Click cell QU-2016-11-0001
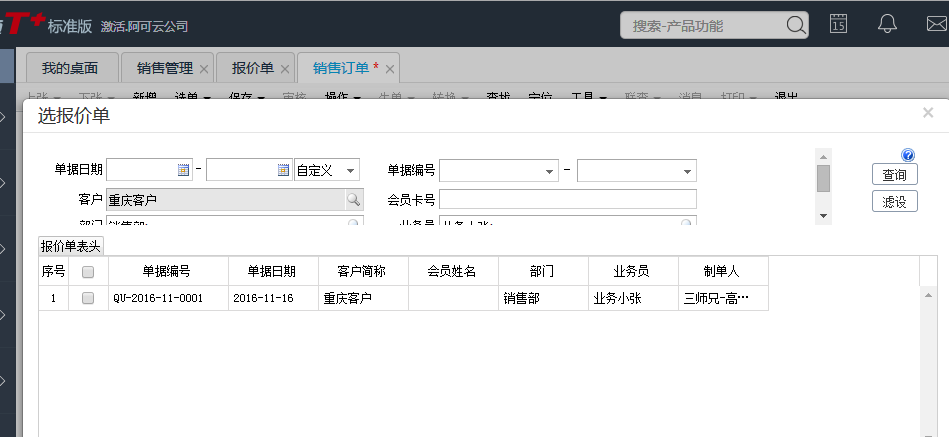The height and width of the screenshot is (437, 949). tap(168, 298)
